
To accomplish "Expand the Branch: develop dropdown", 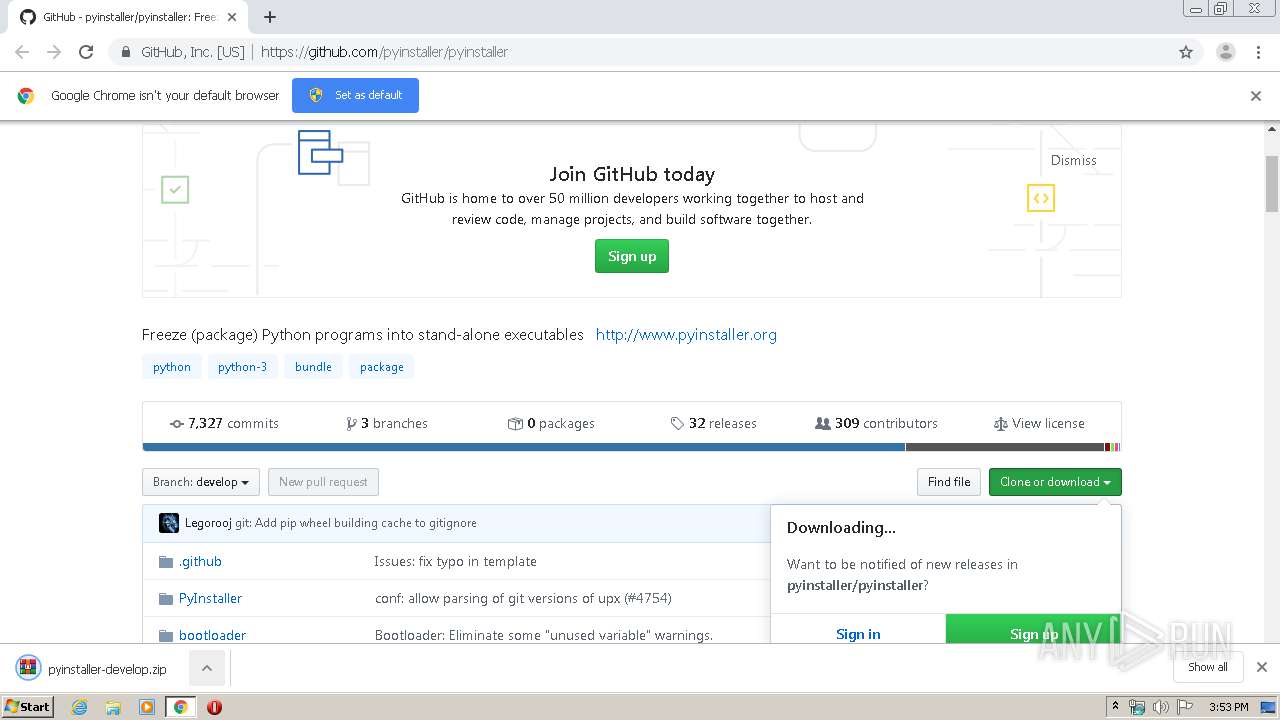I will click(201, 482).
